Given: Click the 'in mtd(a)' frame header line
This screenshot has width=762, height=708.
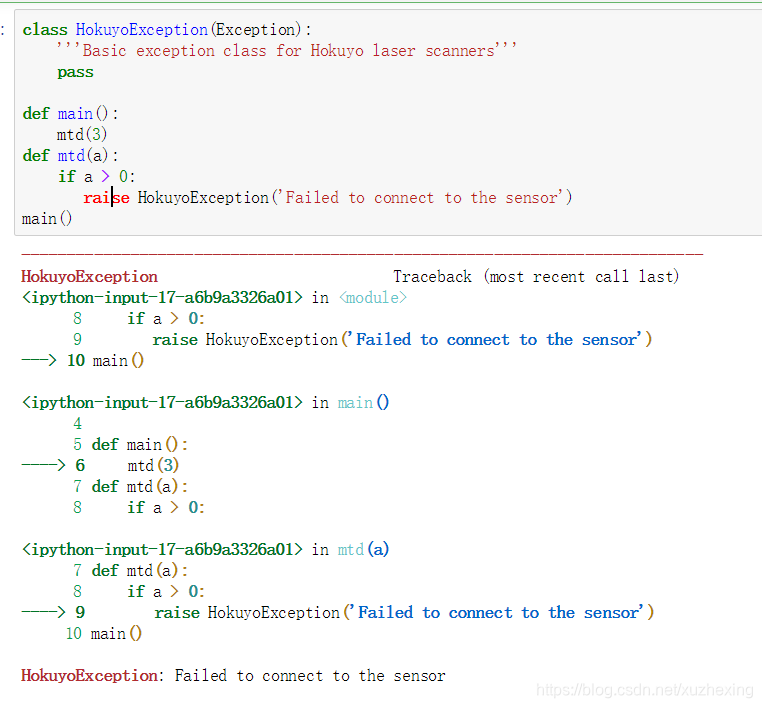Looking at the screenshot, I should tap(206, 550).
